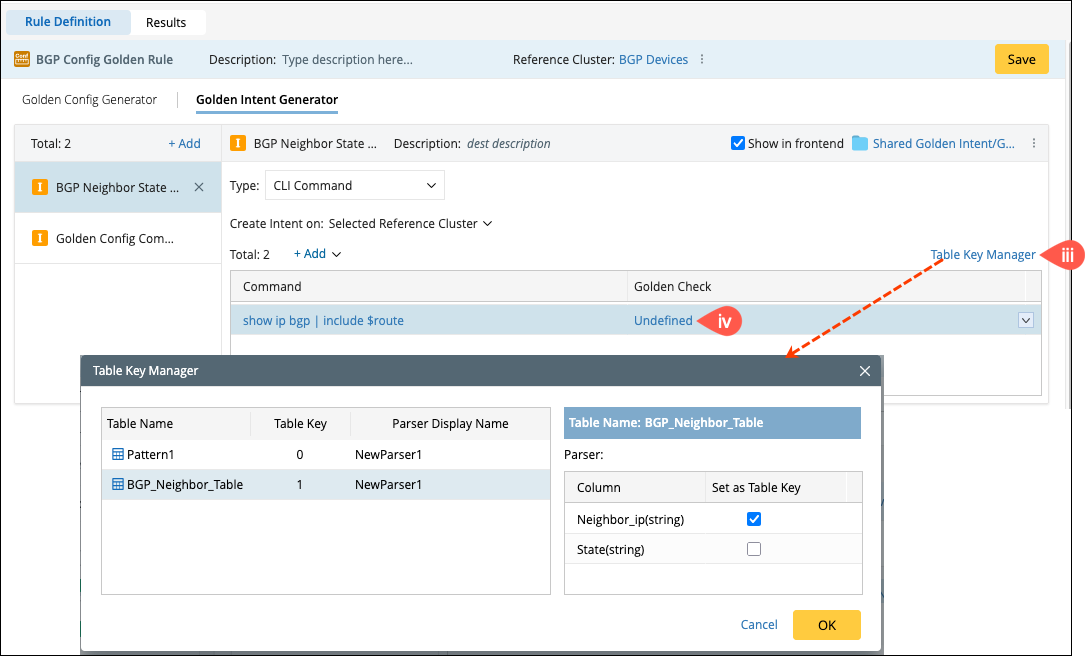
Task: Click the yellow Save button
Action: pyautogui.click(x=1021, y=60)
